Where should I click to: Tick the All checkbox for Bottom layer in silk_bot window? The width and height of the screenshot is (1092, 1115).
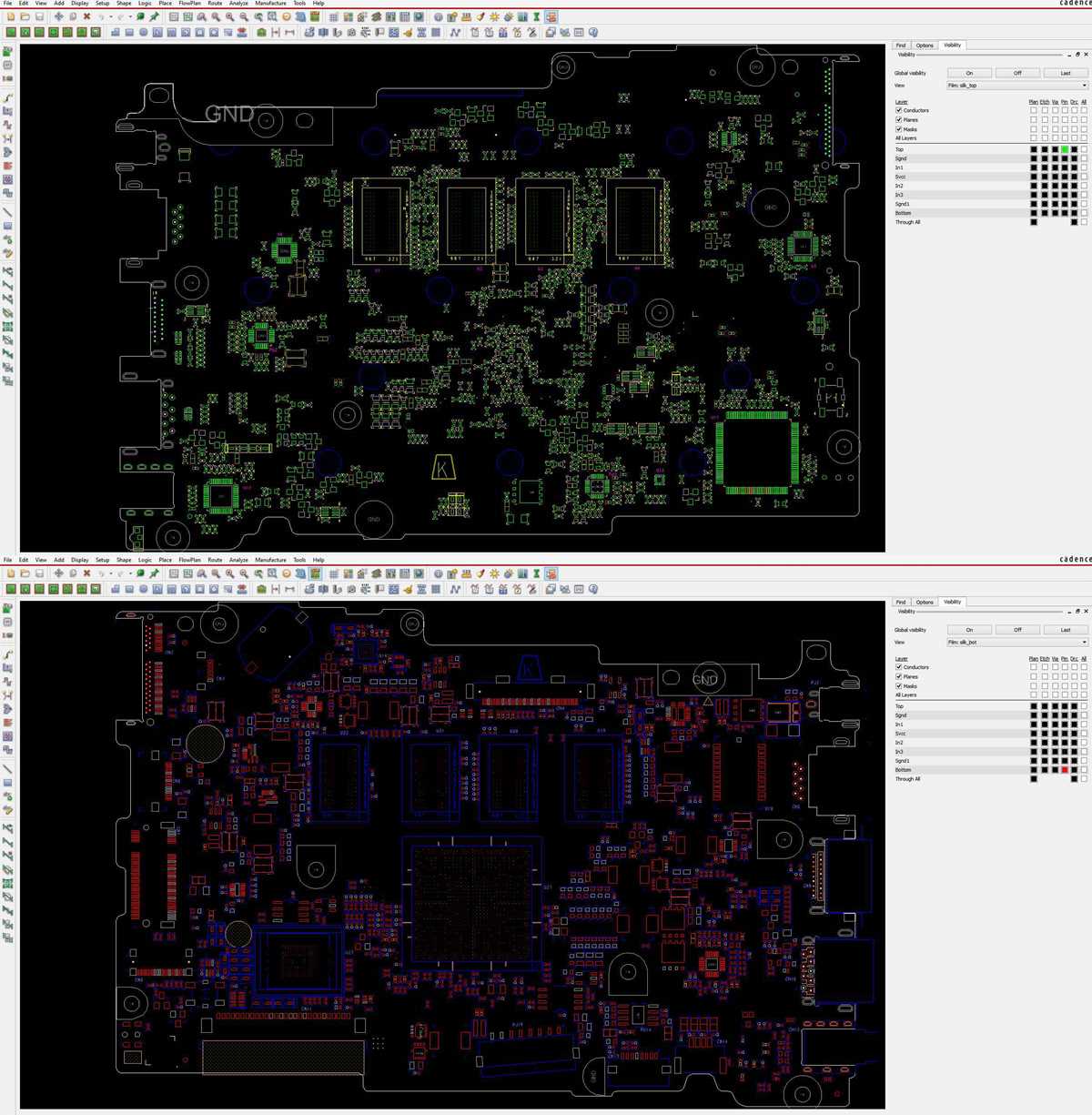1084,770
